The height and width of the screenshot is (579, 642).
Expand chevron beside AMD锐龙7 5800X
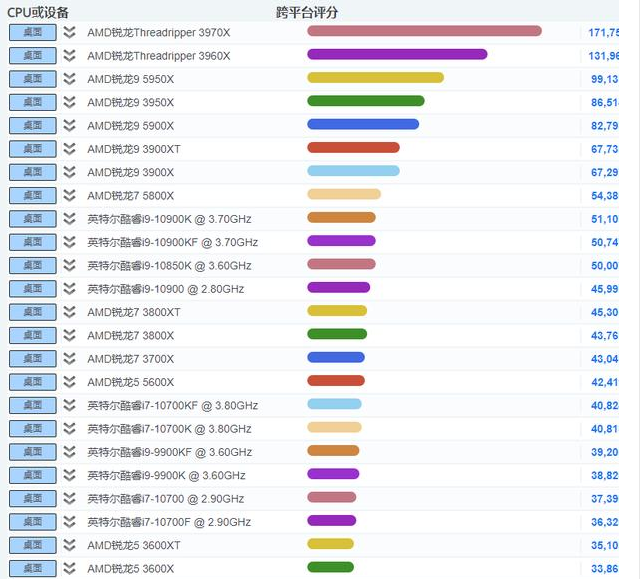(69, 195)
